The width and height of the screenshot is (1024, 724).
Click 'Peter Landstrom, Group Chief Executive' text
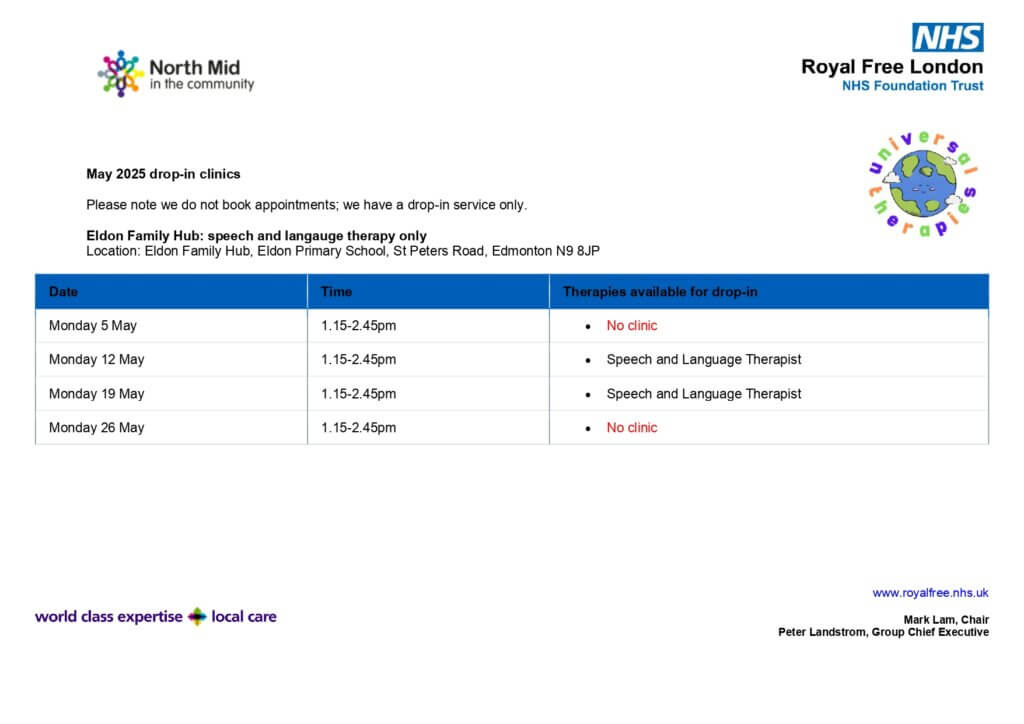pos(884,632)
